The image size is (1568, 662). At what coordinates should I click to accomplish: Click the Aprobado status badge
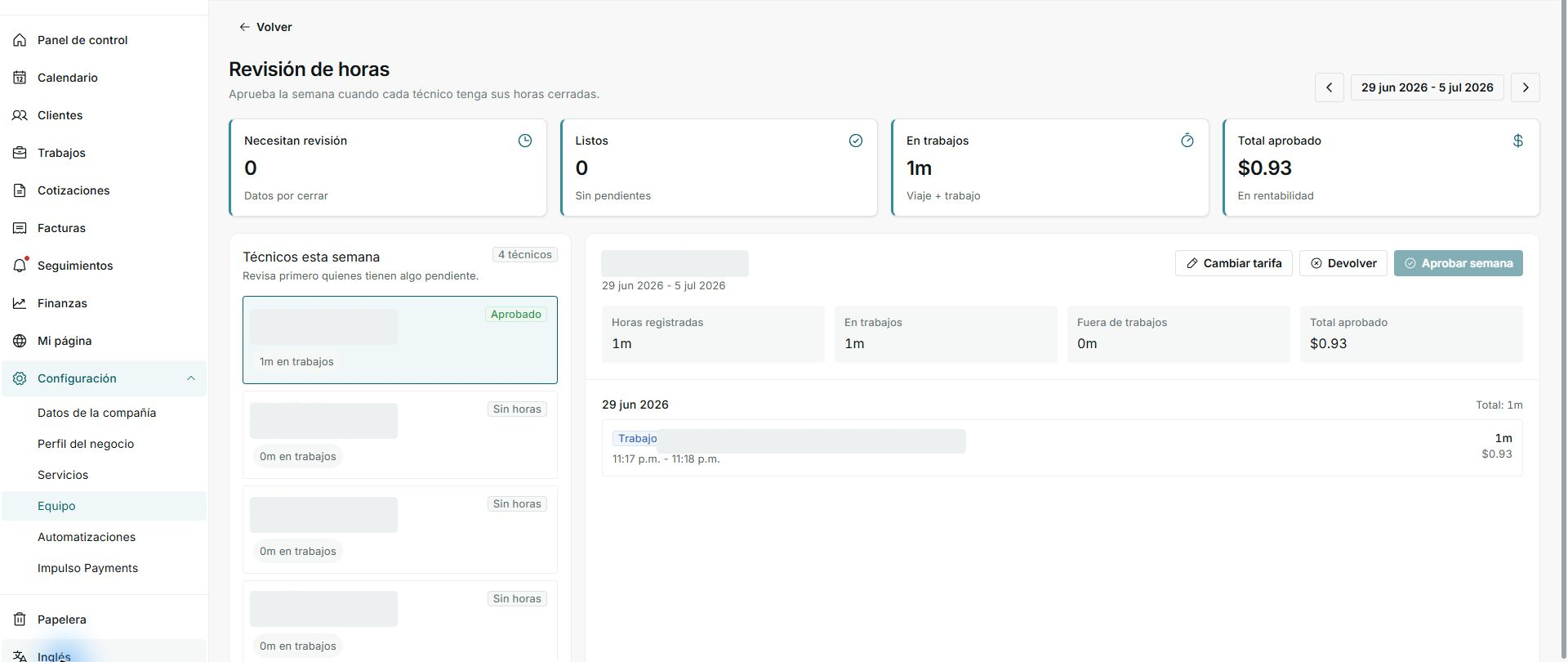(x=516, y=314)
